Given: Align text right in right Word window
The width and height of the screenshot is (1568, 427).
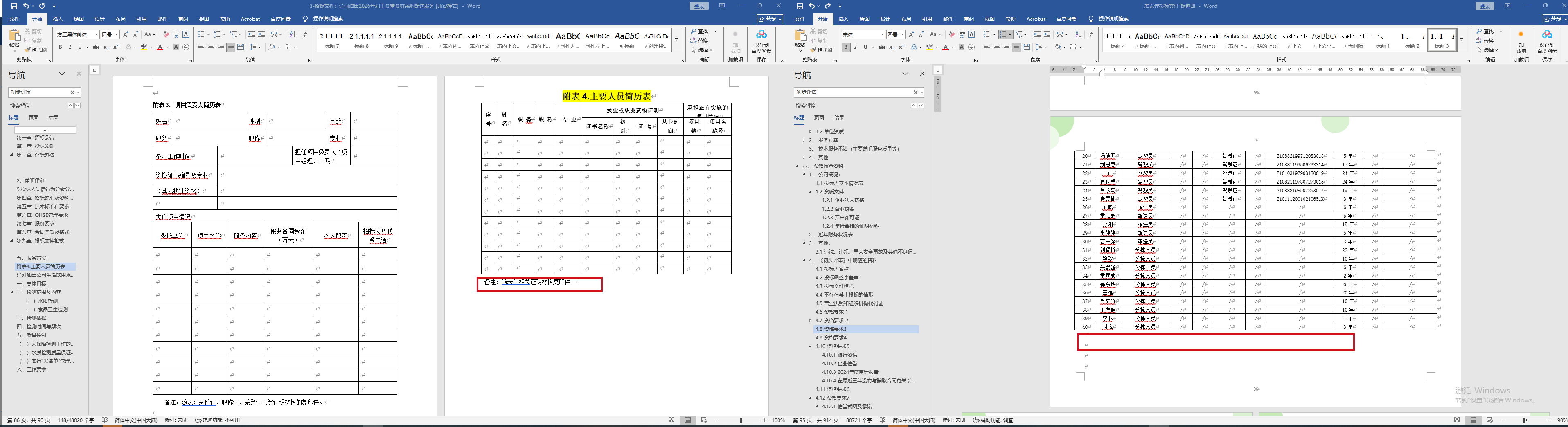Looking at the screenshot, I should point(1006,47).
